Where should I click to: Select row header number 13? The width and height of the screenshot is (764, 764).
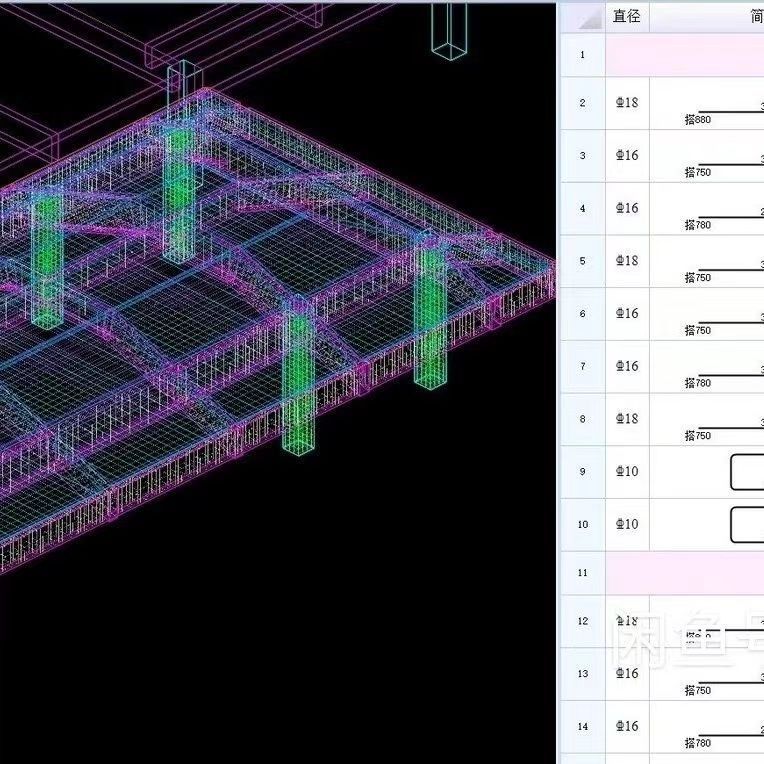[583, 674]
